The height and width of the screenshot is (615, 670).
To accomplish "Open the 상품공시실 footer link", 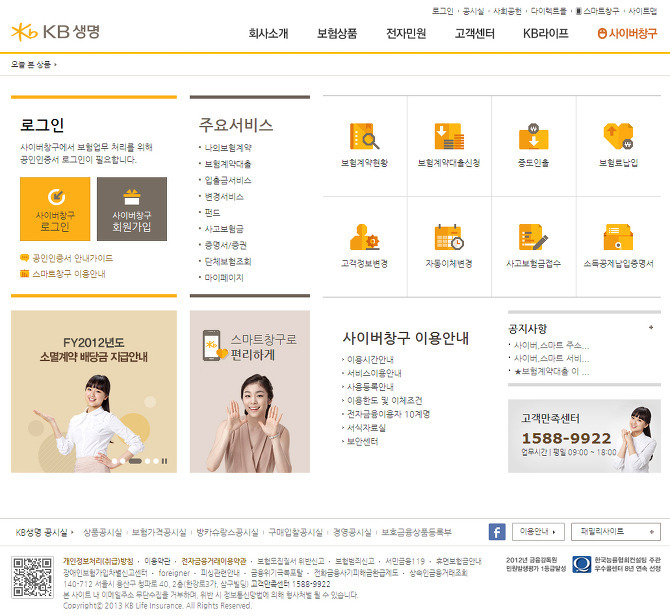I will (x=103, y=533).
